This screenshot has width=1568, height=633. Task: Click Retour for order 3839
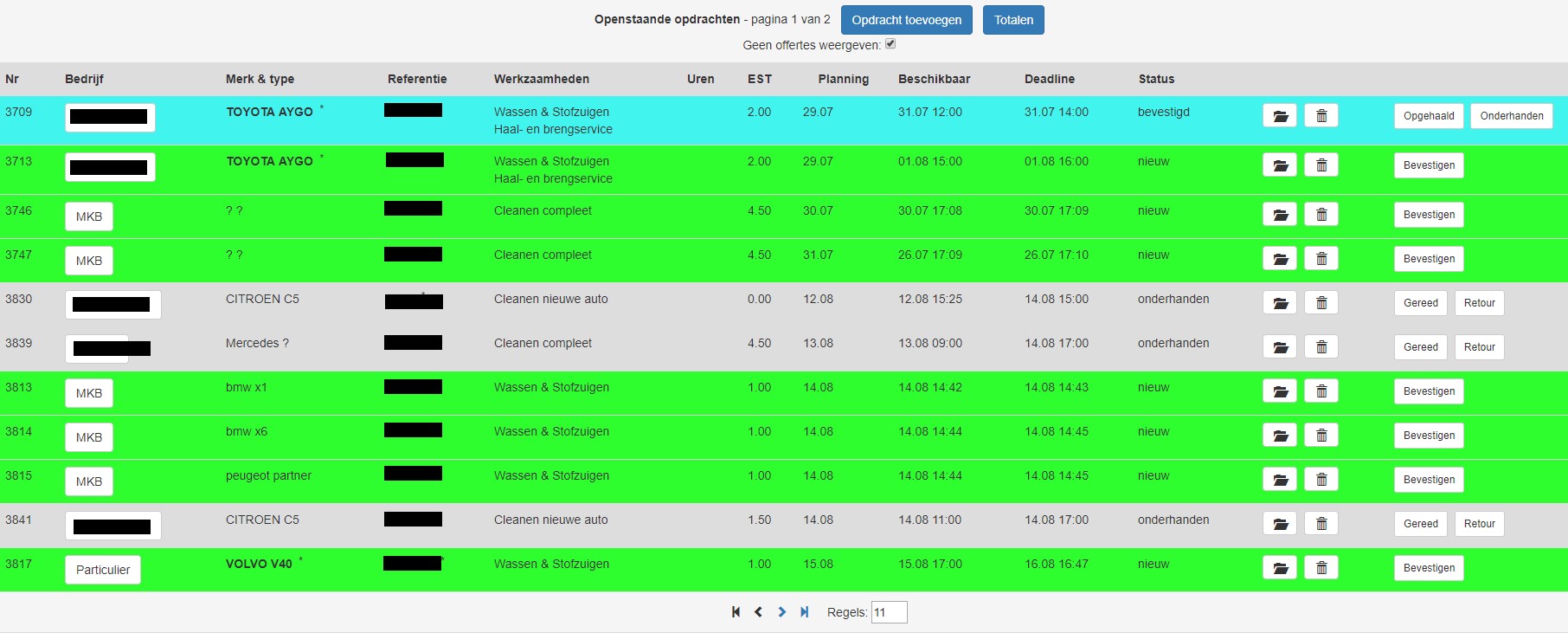point(1480,347)
